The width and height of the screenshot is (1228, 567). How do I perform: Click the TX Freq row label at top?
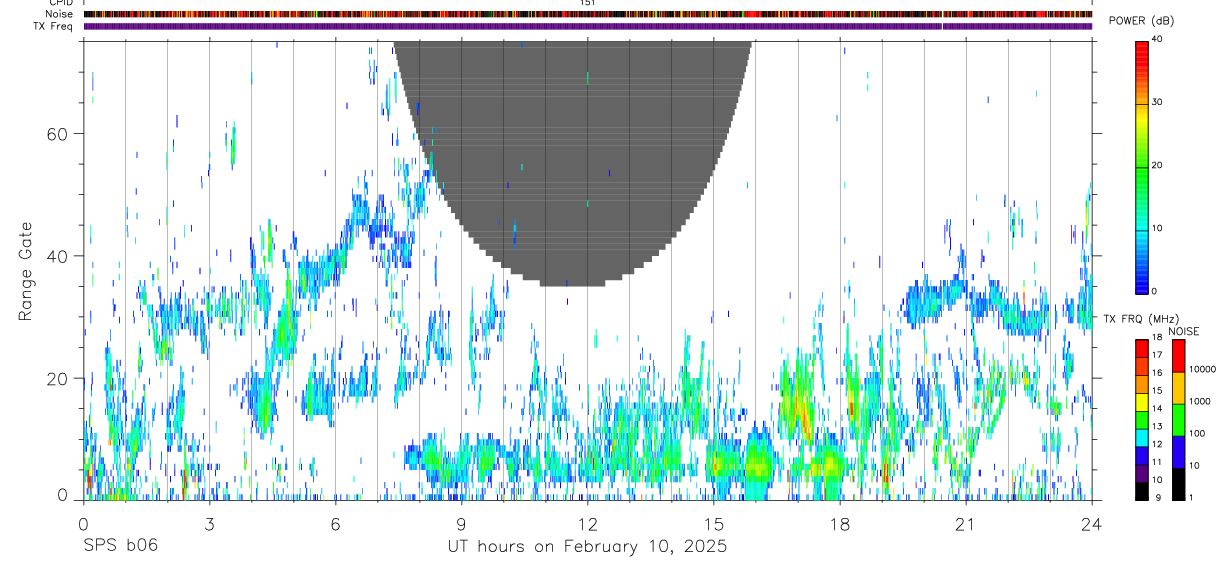pos(53,26)
